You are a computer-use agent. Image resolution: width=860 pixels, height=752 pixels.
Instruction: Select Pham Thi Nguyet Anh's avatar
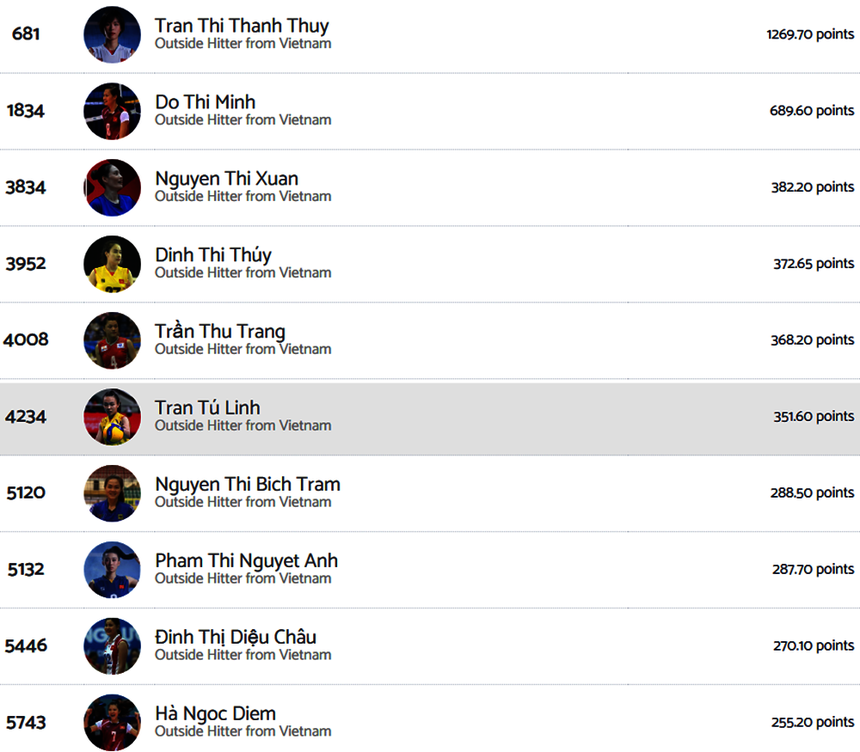click(112, 570)
